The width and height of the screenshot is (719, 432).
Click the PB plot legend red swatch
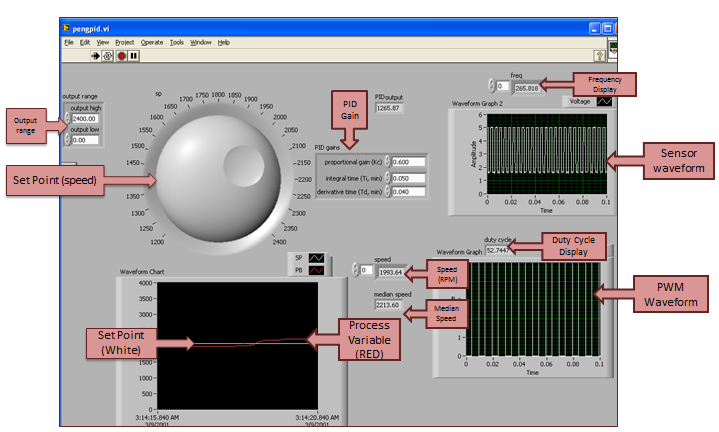click(316, 271)
